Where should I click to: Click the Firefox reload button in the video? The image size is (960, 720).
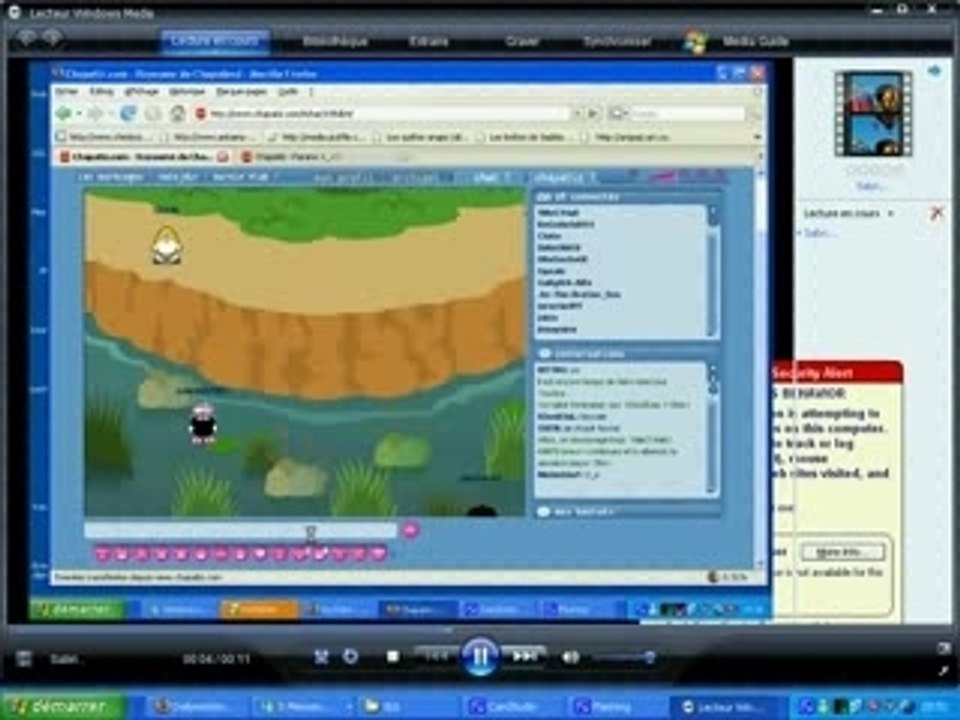(x=128, y=113)
